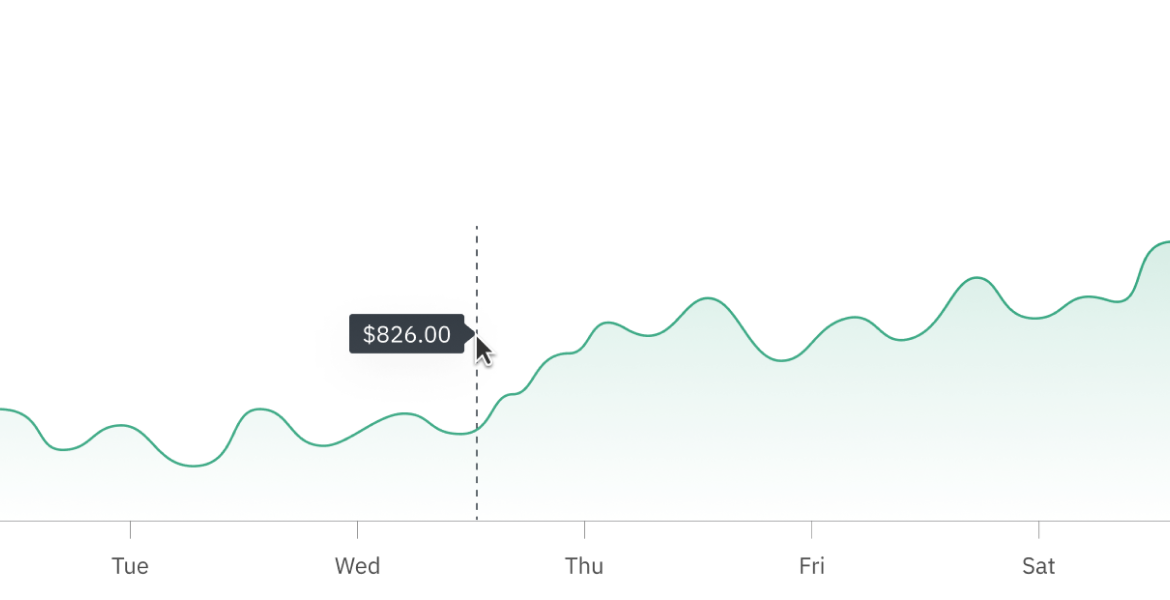Click the tick mark above Wed
Image resolution: width=1170 pixels, height=600 pixels.
pyautogui.click(x=357, y=530)
